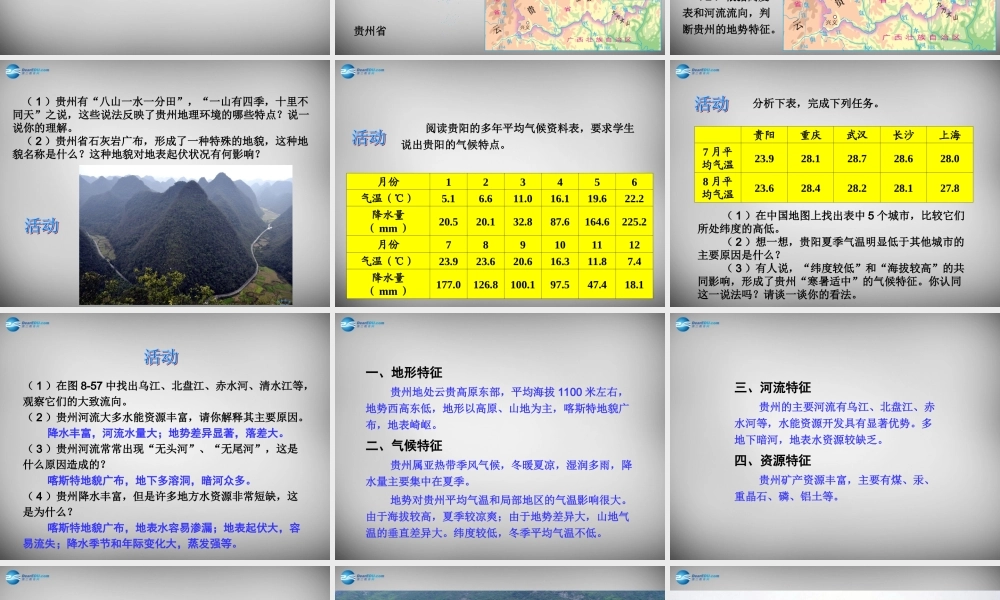Image resolution: width=1000 pixels, height=600 pixels.
Task: Click the 16.3 October temperature cell
Action: [x=559, y=261]
